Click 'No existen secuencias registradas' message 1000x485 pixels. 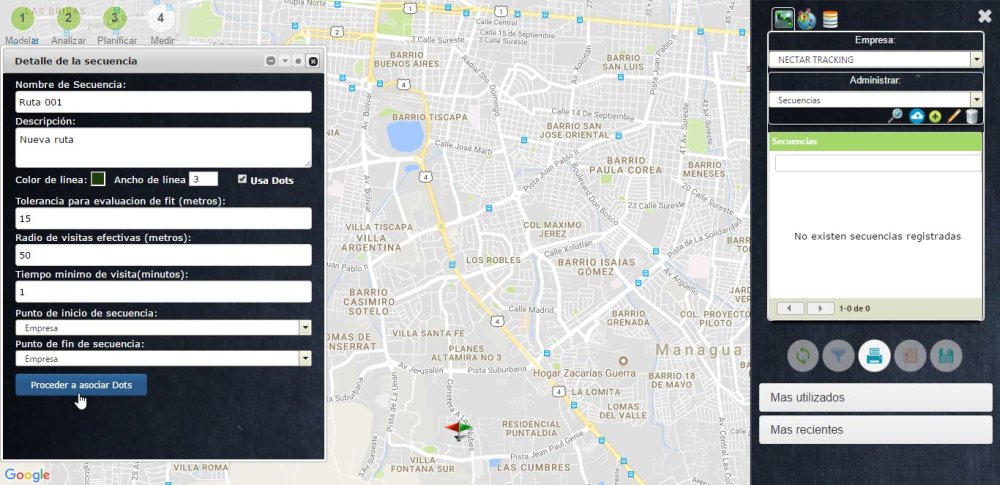point(878,236)
